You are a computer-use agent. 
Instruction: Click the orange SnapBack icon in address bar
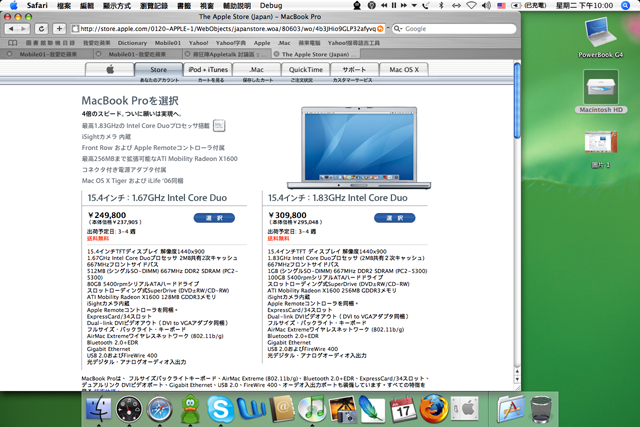click(x=380, y=29)
